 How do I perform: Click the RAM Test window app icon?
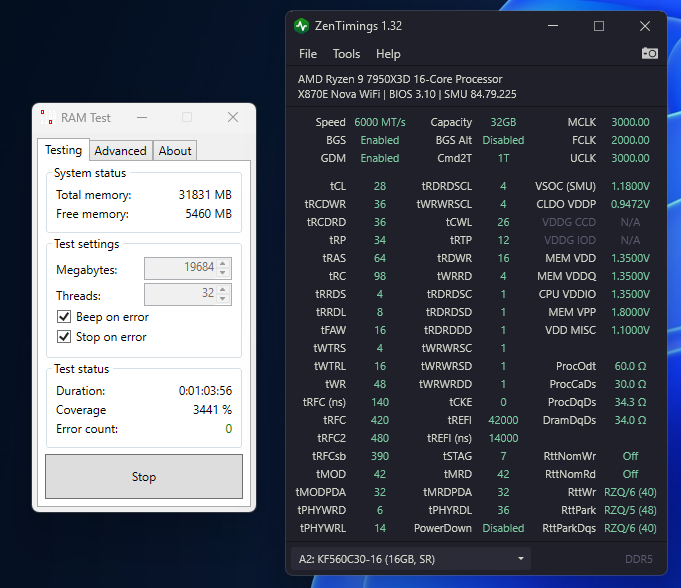click(48, 117)
